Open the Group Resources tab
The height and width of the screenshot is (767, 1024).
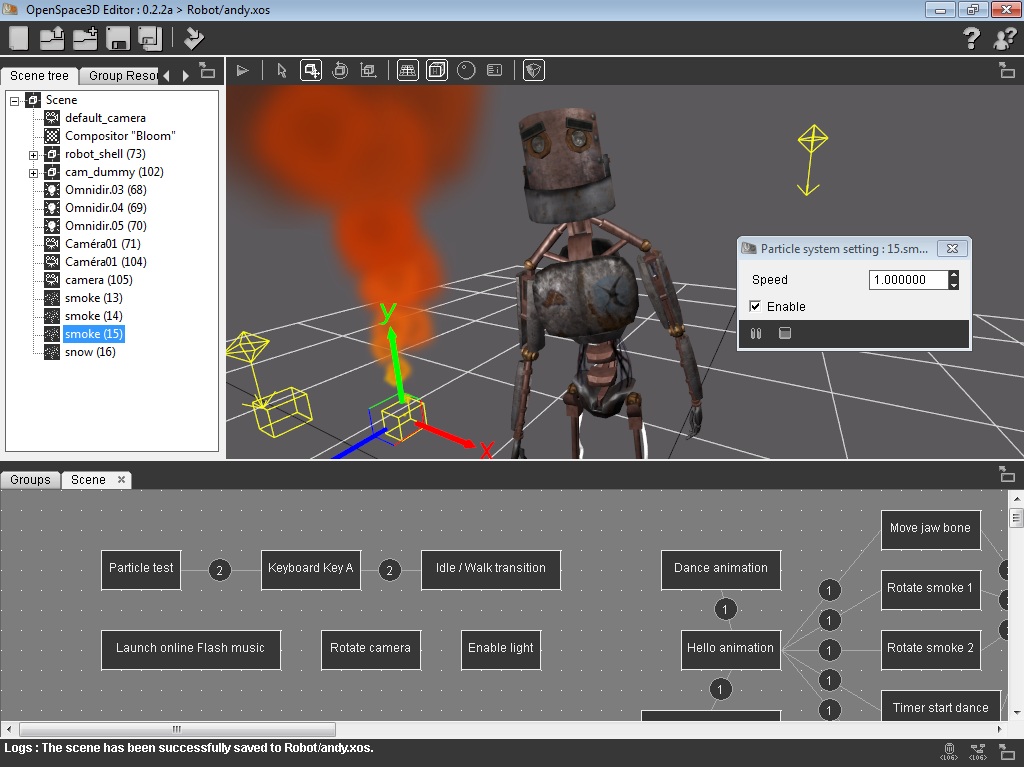point(122,76)
